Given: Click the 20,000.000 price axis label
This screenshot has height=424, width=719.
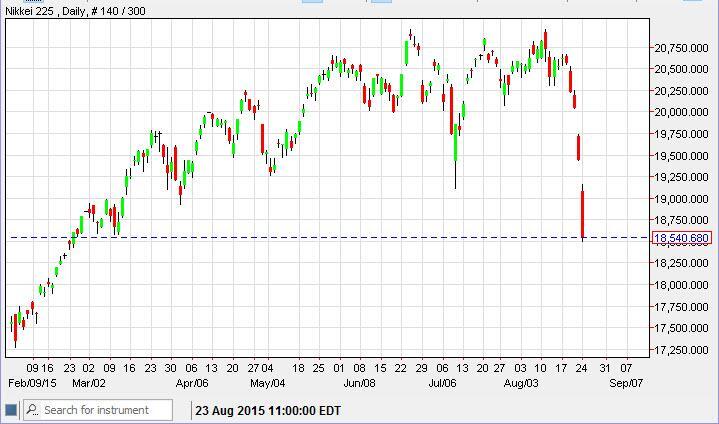Looking at the screenshot, I should (x=681, y=112).
